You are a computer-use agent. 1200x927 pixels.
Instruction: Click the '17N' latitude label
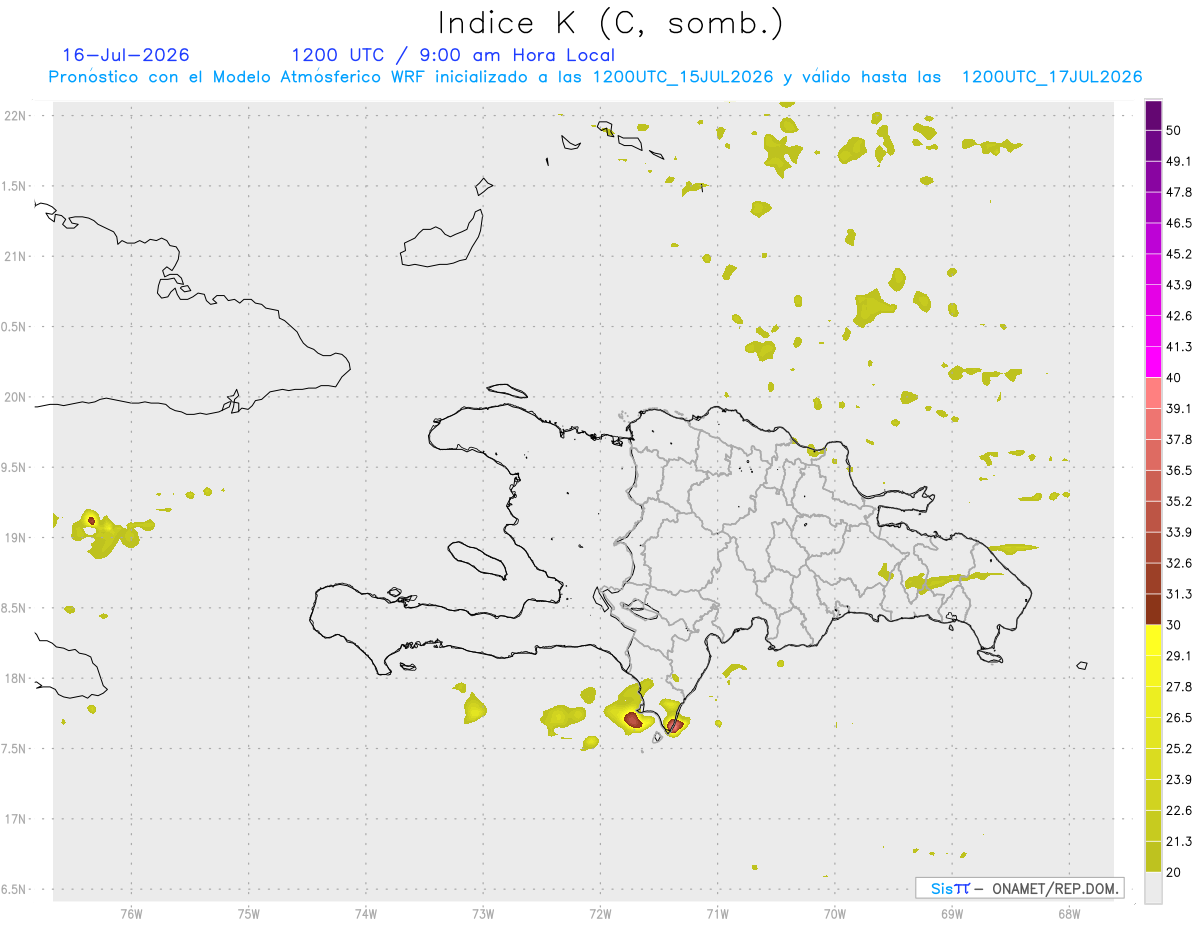(x=16, y=819)
